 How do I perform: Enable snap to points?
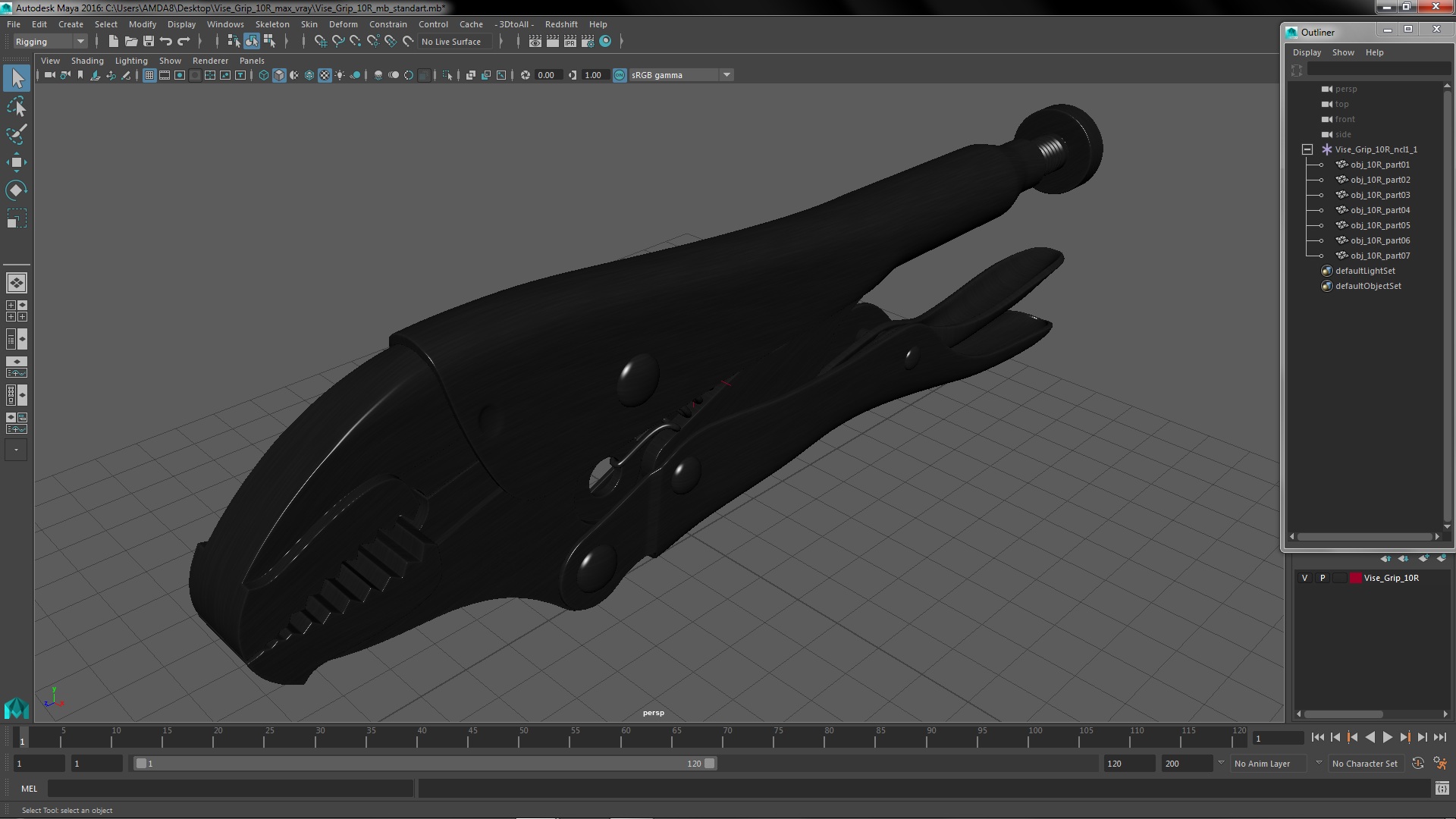pyautogui.click(x=356, y=42)
